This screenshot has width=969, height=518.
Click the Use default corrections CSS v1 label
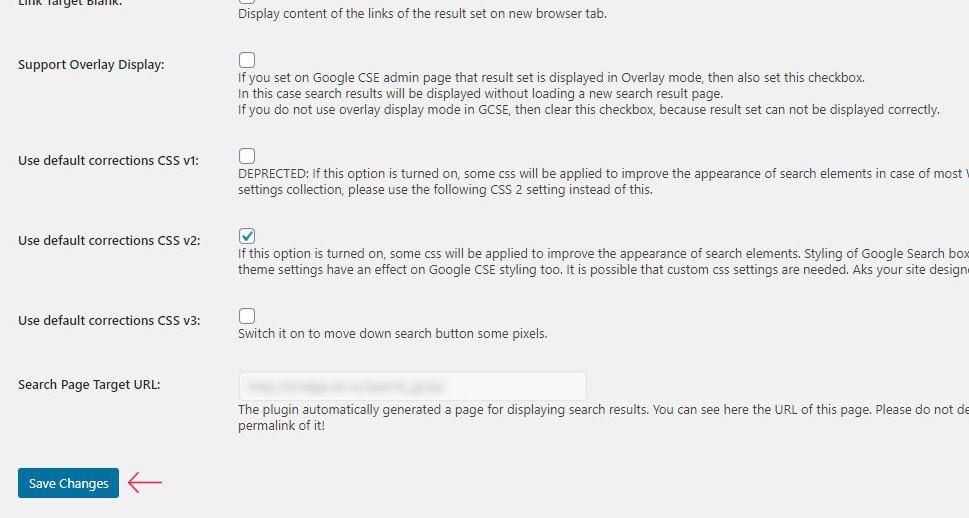point(108,161)
